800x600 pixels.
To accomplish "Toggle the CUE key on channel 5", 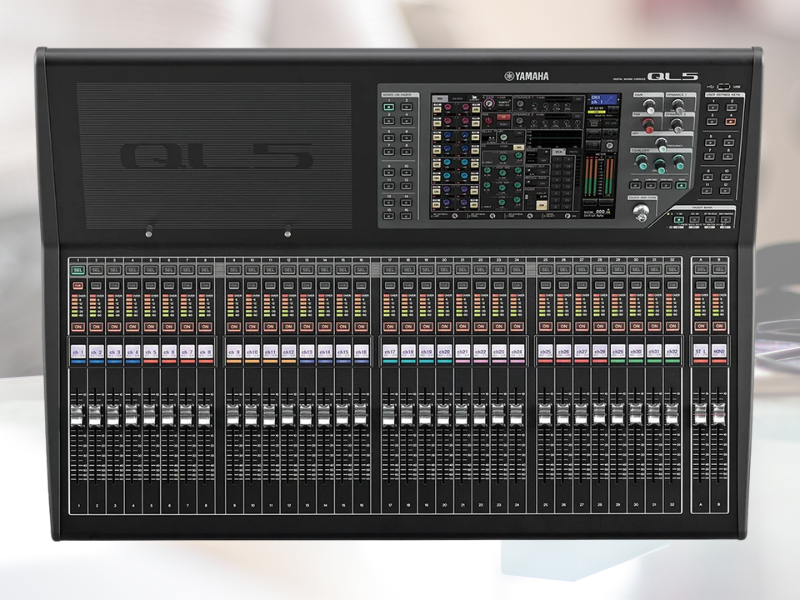I will pos(151,285).
